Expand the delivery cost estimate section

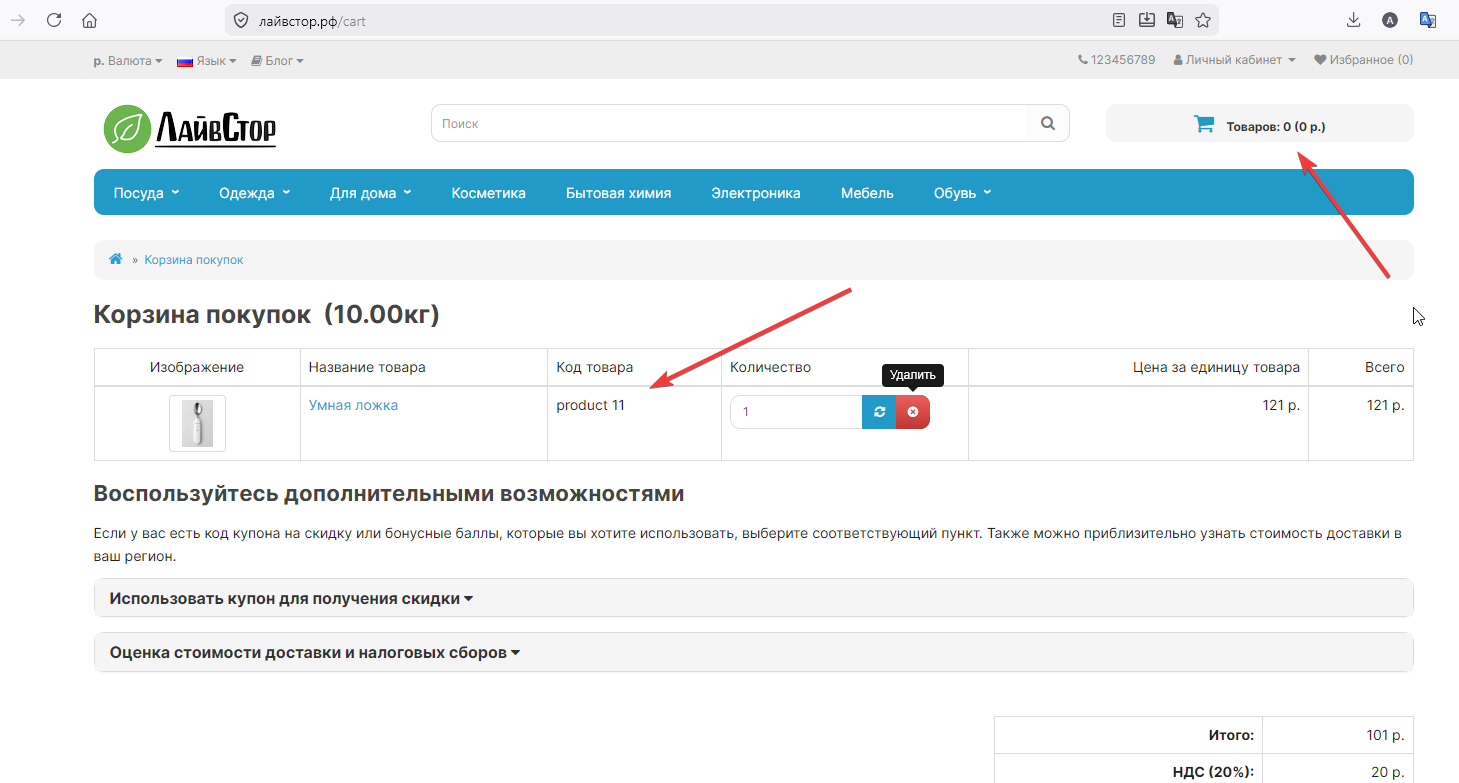[315, 653]
